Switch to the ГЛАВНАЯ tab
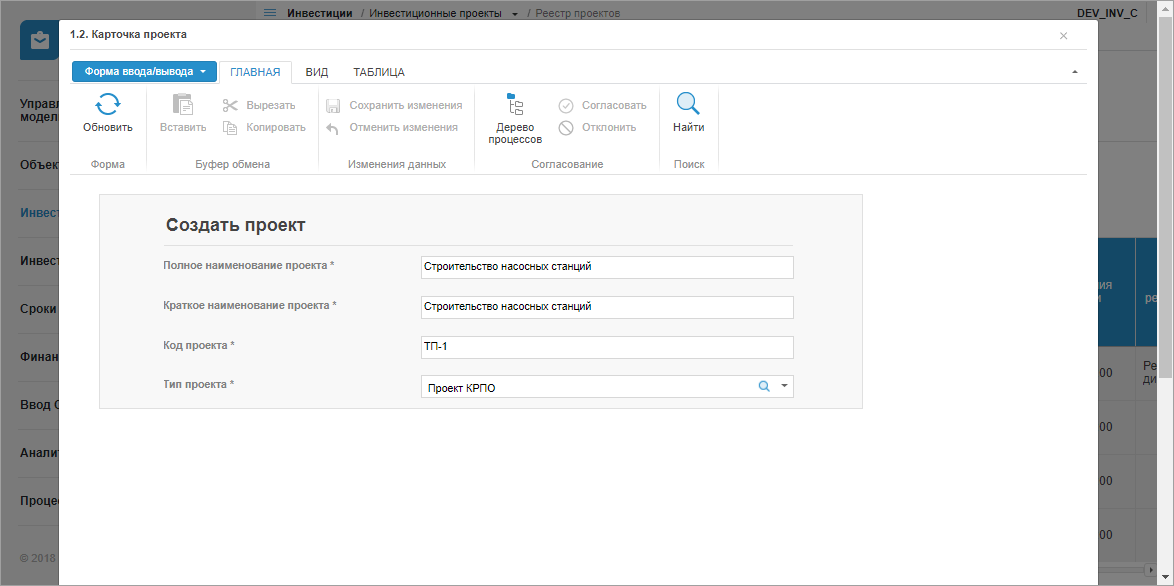 point(255,72)
